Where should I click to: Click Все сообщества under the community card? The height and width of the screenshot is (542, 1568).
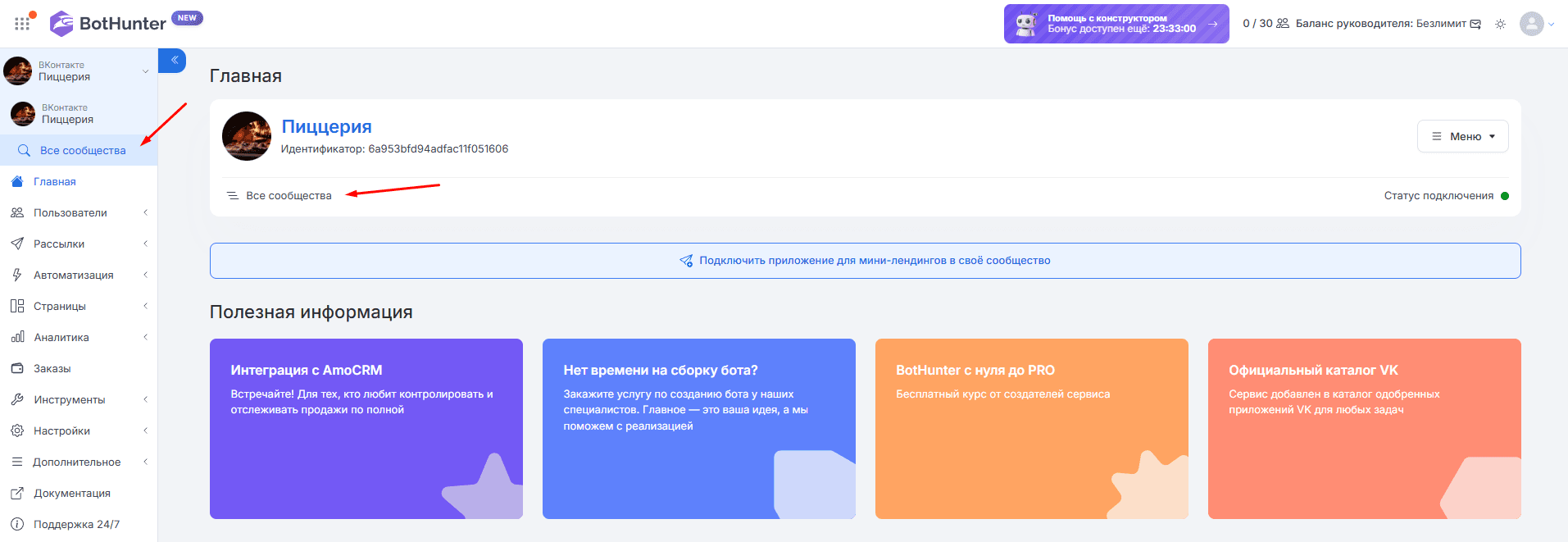(289, 195)
